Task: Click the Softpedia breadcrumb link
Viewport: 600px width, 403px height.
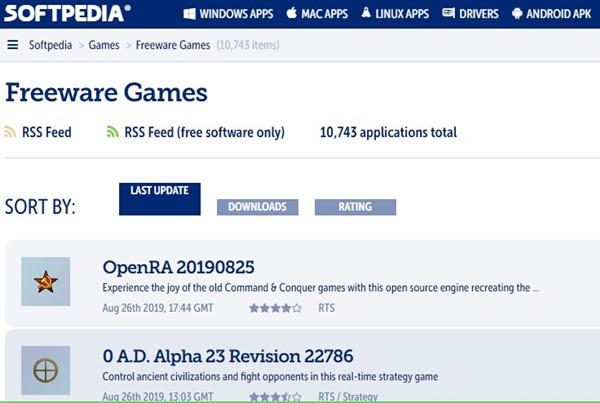Action: [x=51, y=45]
